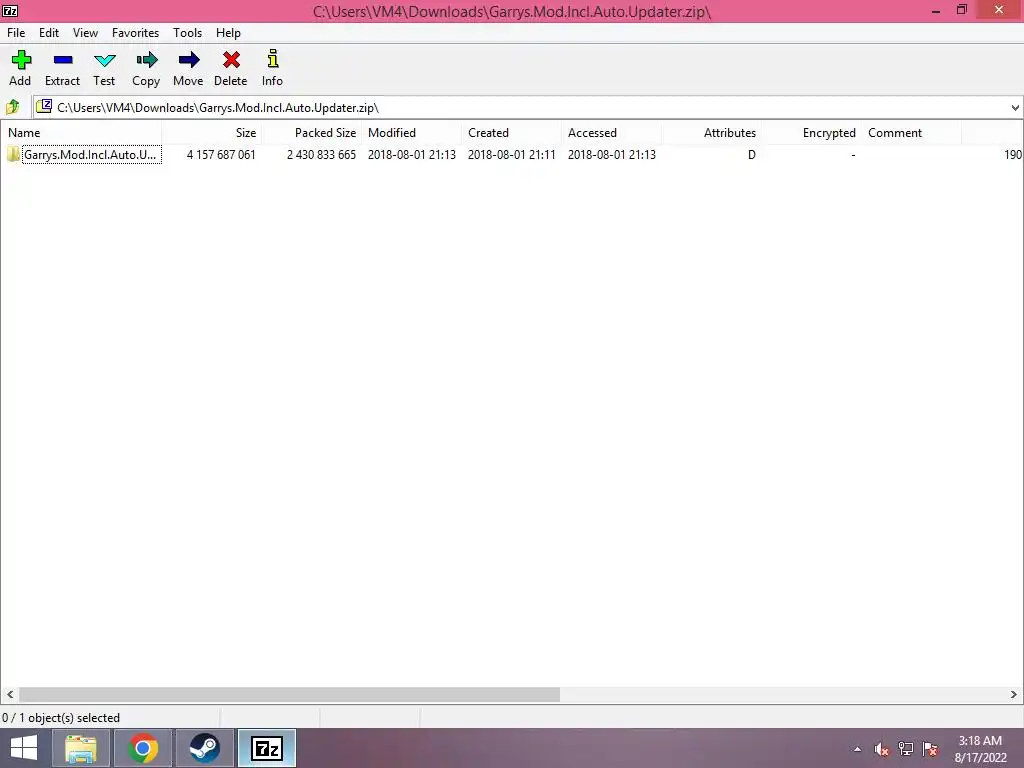This screenshot has width=1024, height=768.
Task: Sort by Created column header
Action: pos(511,133)
